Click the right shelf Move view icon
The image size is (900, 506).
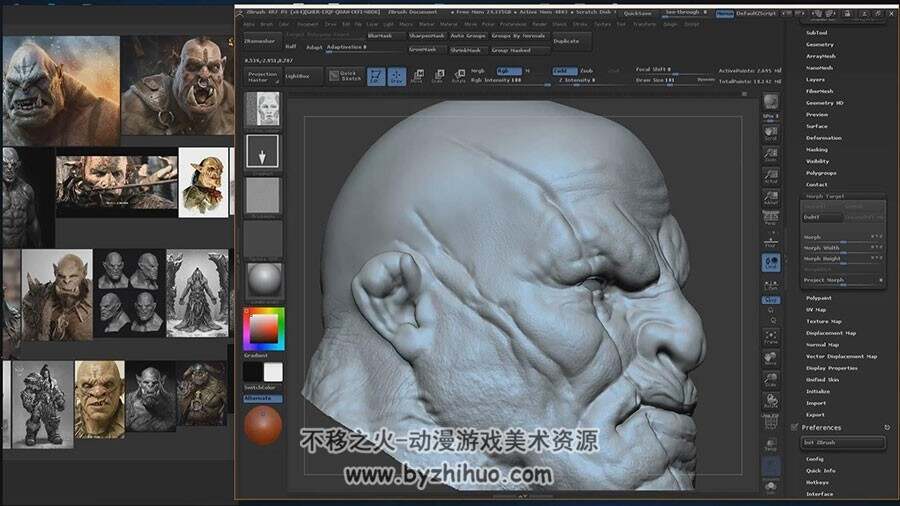(x=771, y=359)
